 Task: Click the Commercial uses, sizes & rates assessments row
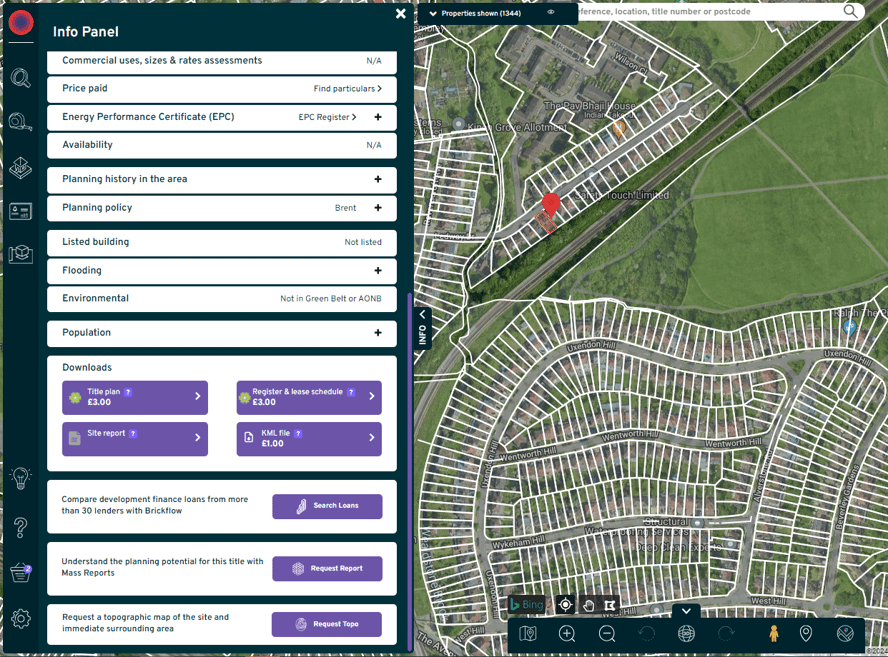coord(222,61)
